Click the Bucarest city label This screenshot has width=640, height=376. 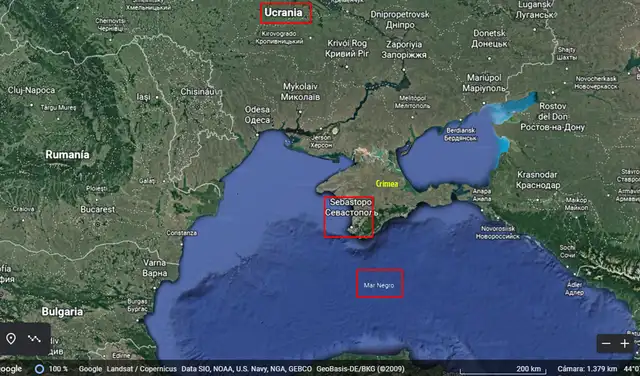(98, 209)
